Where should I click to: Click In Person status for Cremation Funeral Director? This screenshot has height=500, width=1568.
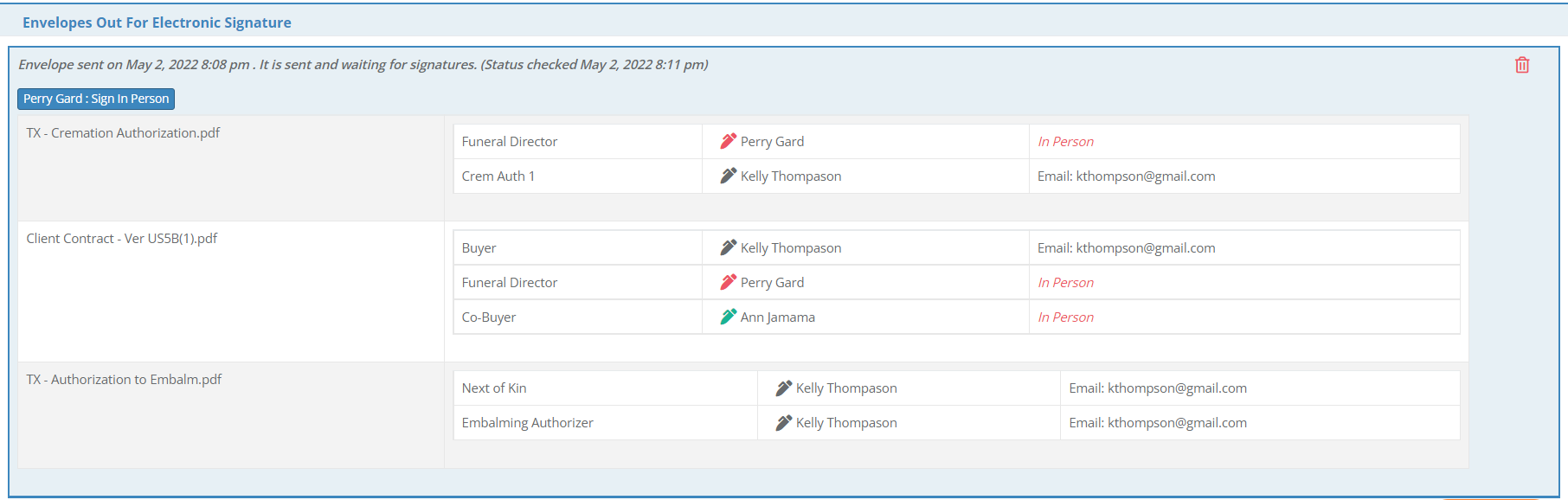(1065, 142)
